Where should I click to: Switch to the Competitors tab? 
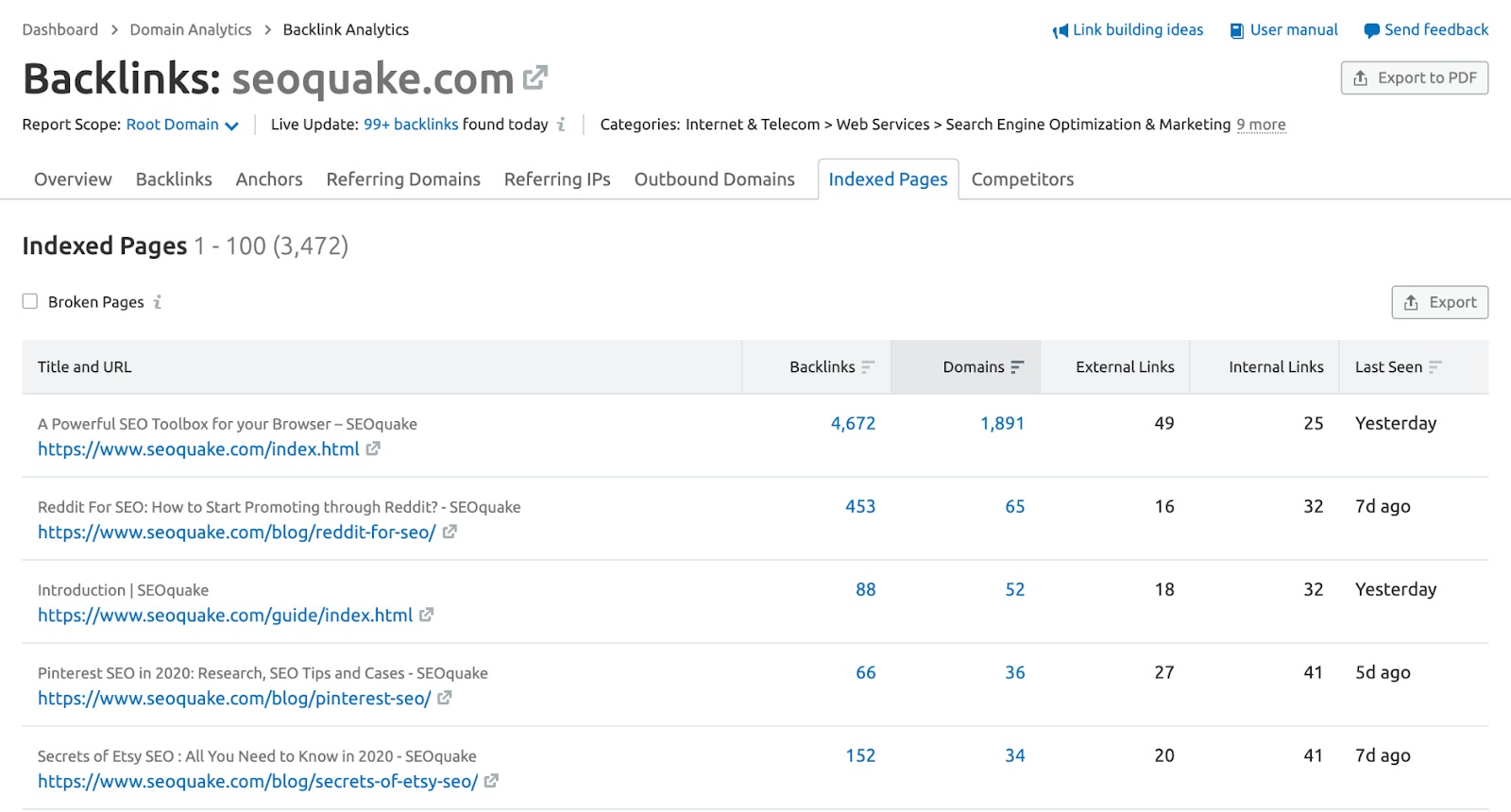click(x=1023, y=179)
